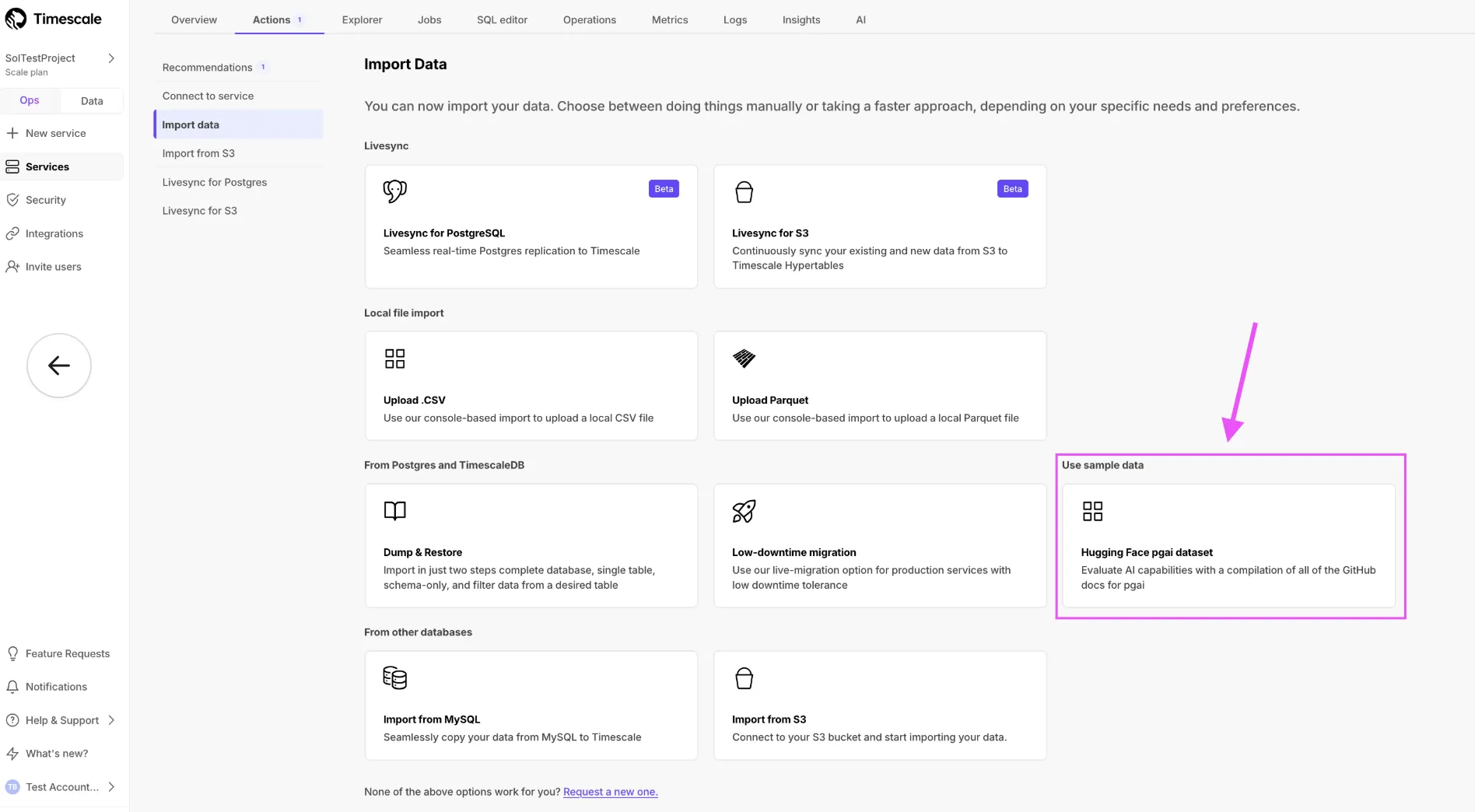Click the Timescale logo icon

(x=16, y=19)
